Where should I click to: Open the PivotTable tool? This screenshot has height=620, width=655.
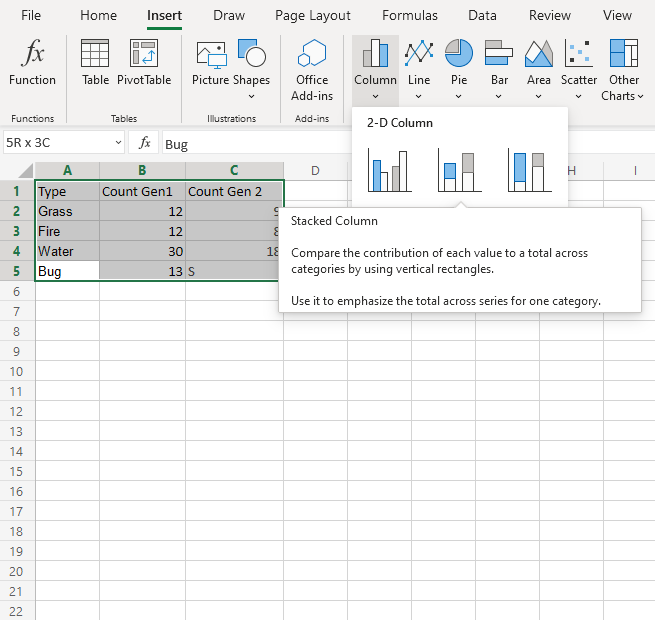tap(144, 63)
